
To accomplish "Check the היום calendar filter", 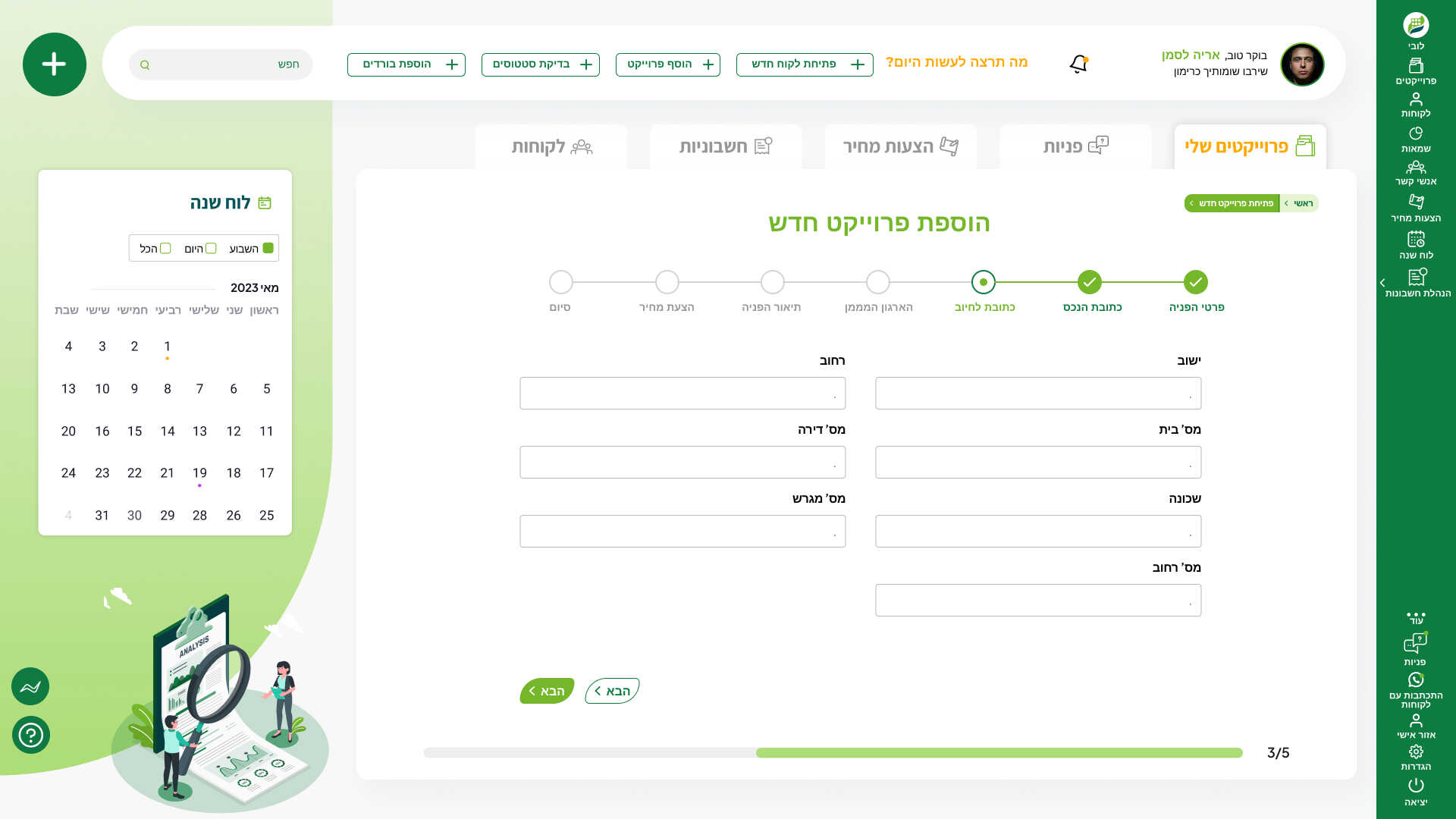I will [211, 248].
